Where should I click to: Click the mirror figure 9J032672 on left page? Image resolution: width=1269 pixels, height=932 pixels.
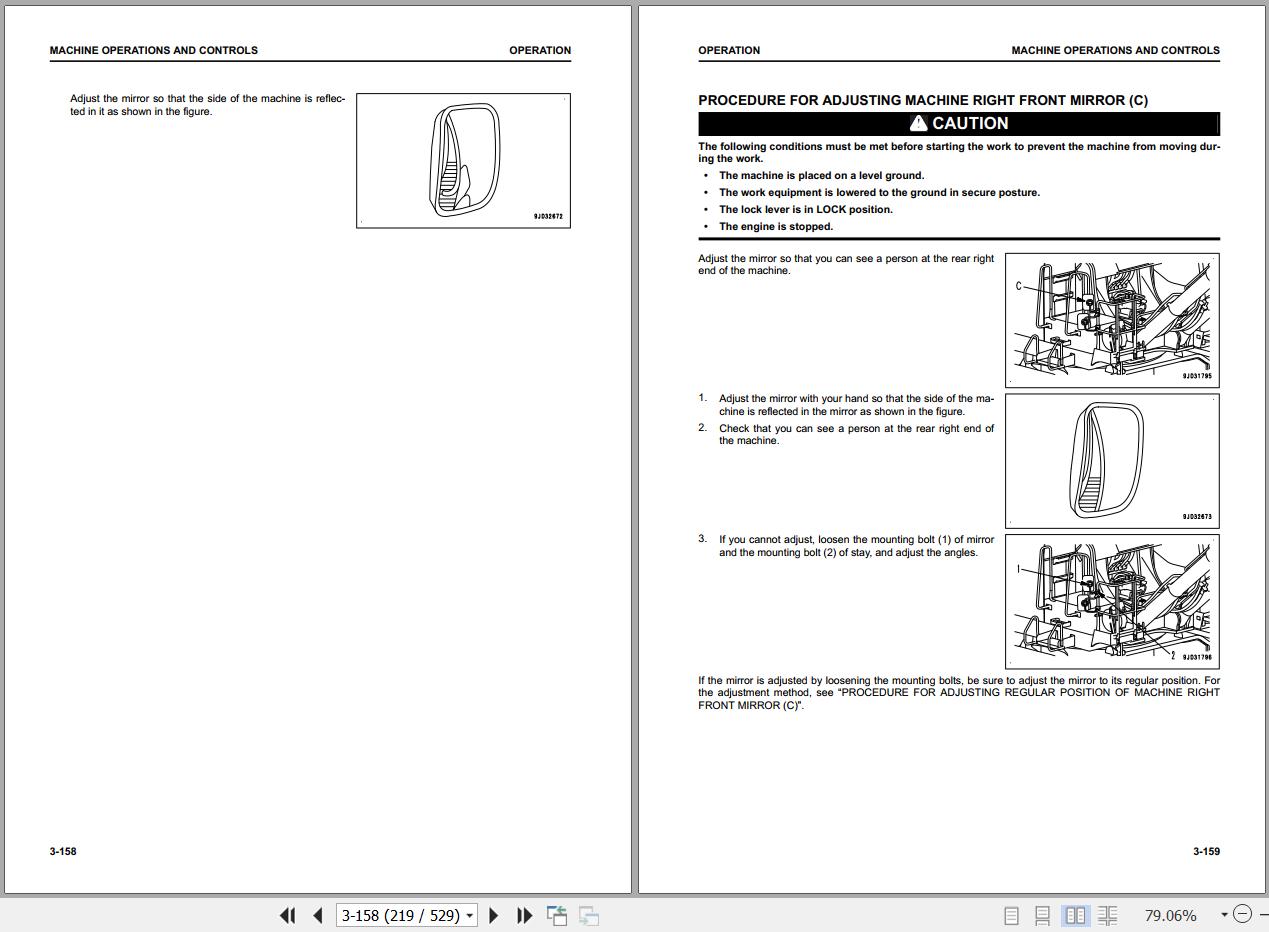(x=463, y=160)
